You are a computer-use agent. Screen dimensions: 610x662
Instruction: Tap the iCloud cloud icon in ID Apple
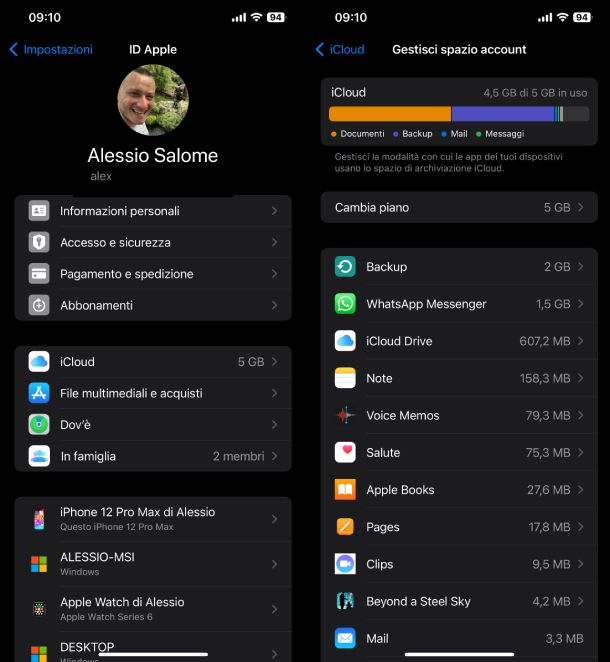click(39, 362)
